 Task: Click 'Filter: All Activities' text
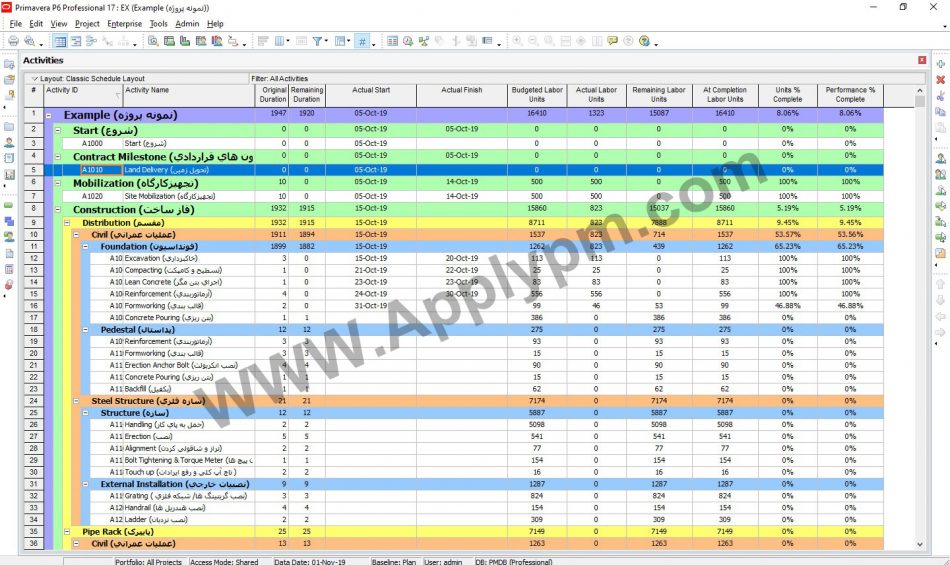279,79
